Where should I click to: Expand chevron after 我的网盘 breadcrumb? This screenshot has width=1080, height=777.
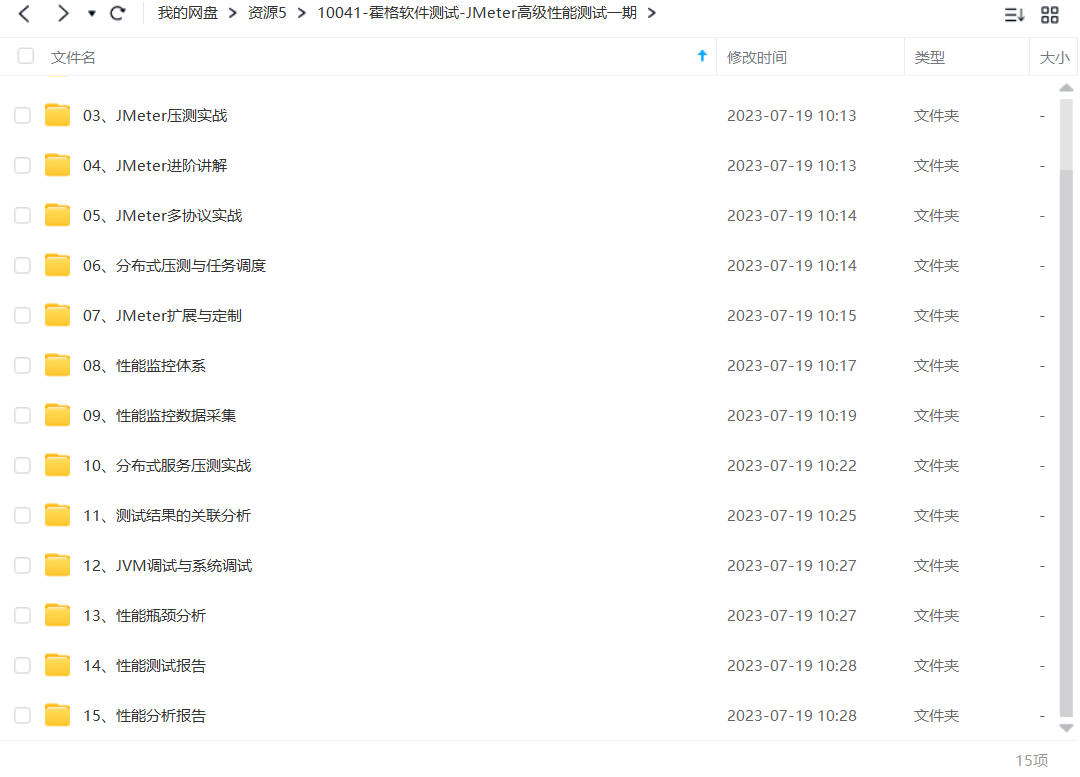[233, 13]
